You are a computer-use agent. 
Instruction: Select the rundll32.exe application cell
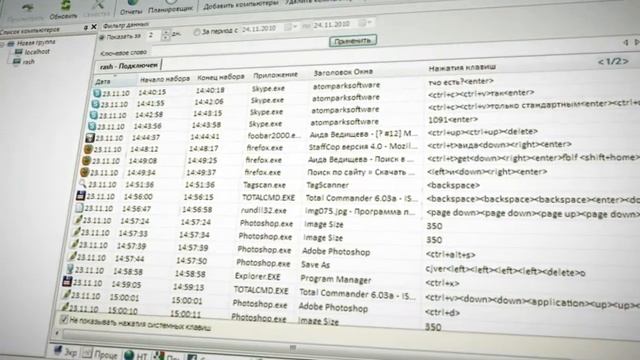pos(263,211)
